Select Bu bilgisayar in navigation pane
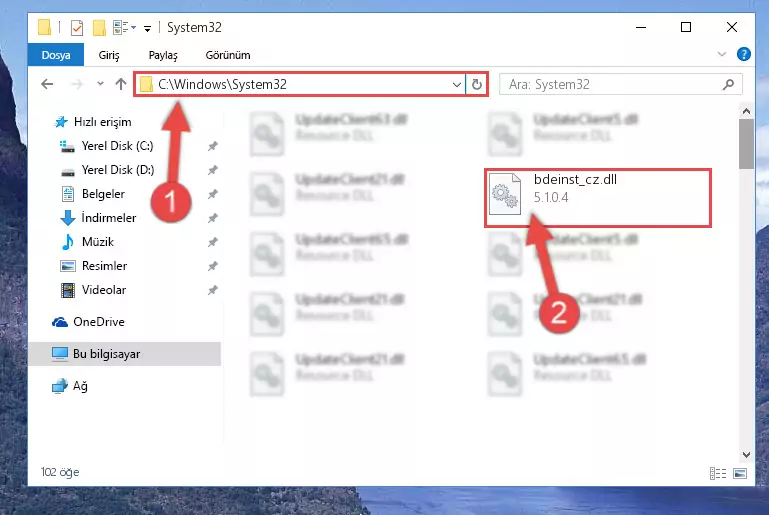The image size is (769, 515). [x=124, y=354]
